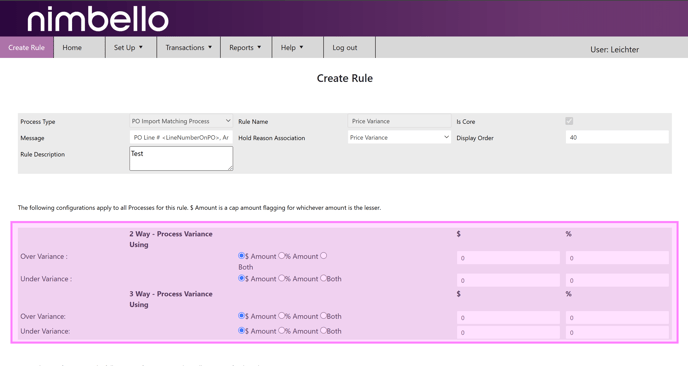Image resolution: width=688 pixels, height=366 pixels.
Task: Open the Transactions dropdown menu
Action: [x=188, y=47]
